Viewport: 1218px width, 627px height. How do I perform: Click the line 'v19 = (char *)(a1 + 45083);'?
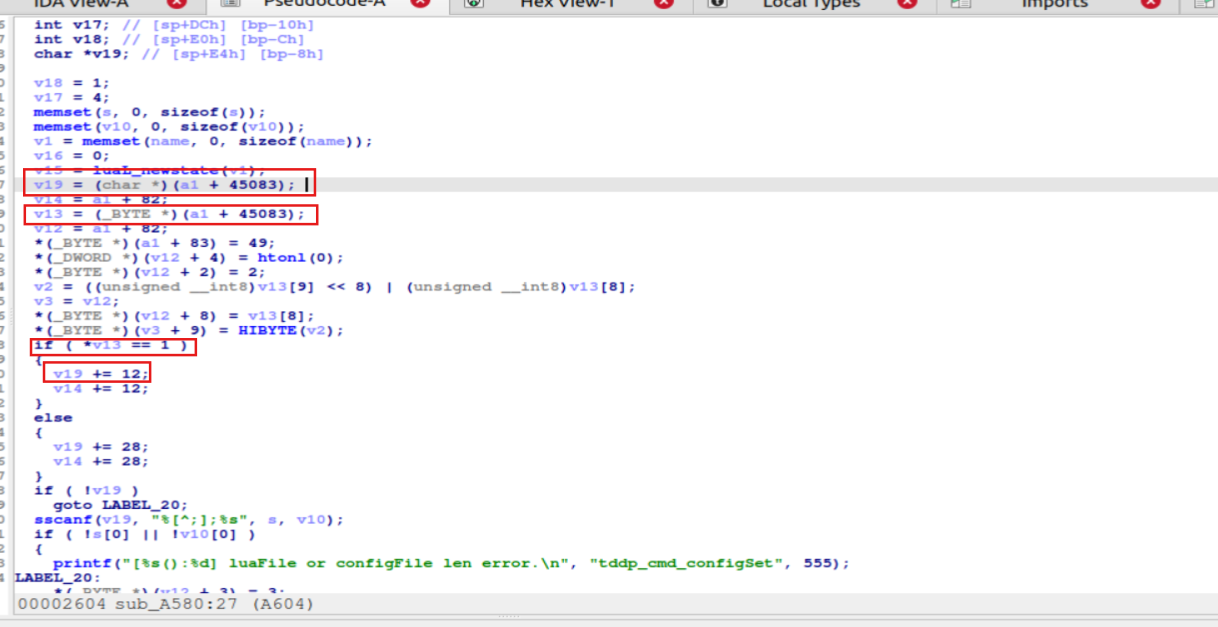[x=165, y=185]
